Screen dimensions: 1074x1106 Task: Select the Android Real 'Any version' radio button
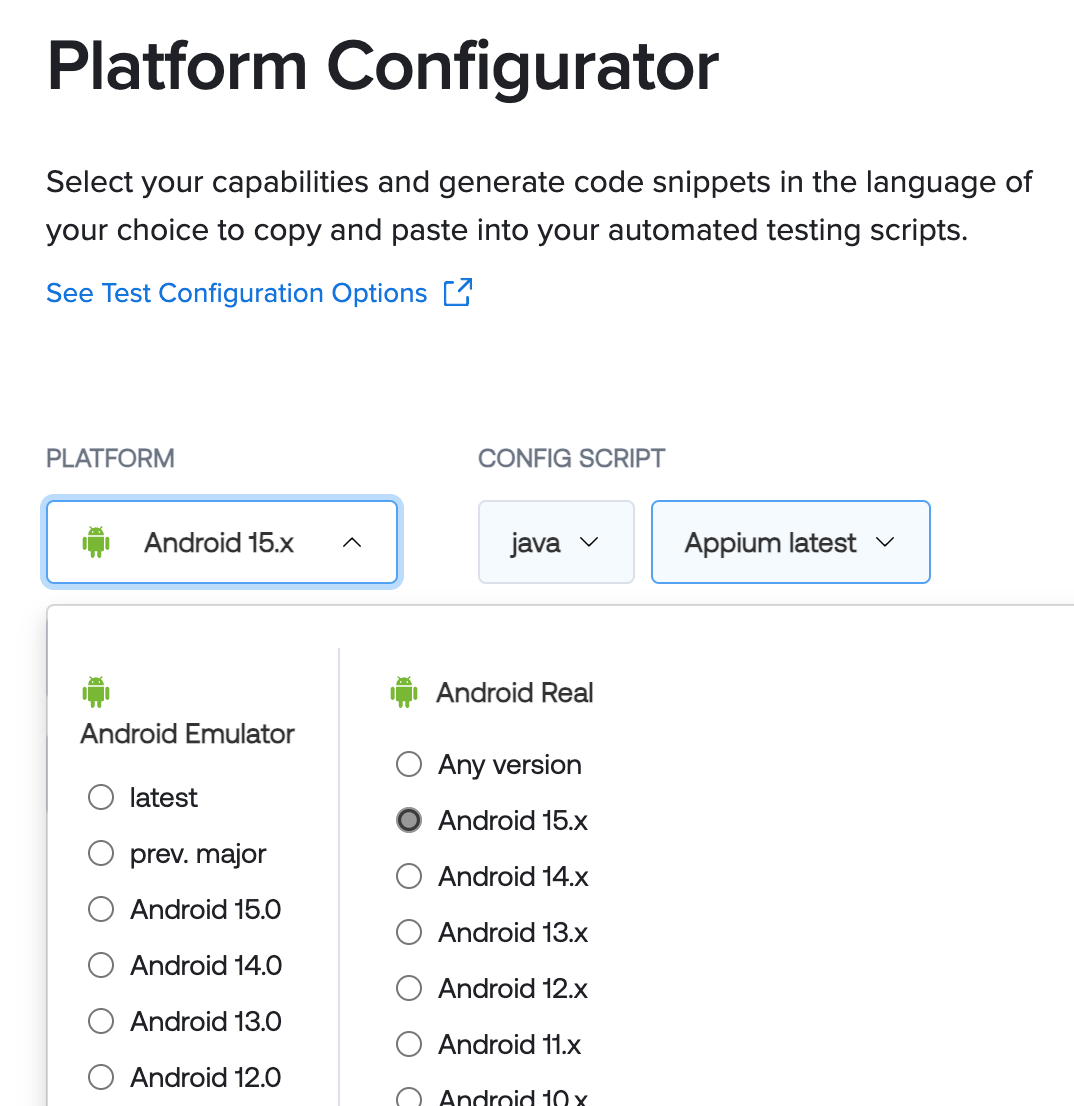point(409,764)
